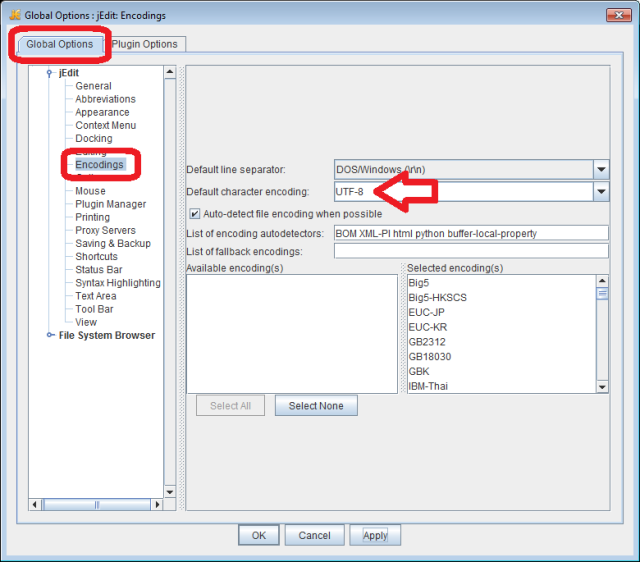Click encodings list scroll down arrow
This screenshot has height=562, width=640.
click(x=602, y=387)
